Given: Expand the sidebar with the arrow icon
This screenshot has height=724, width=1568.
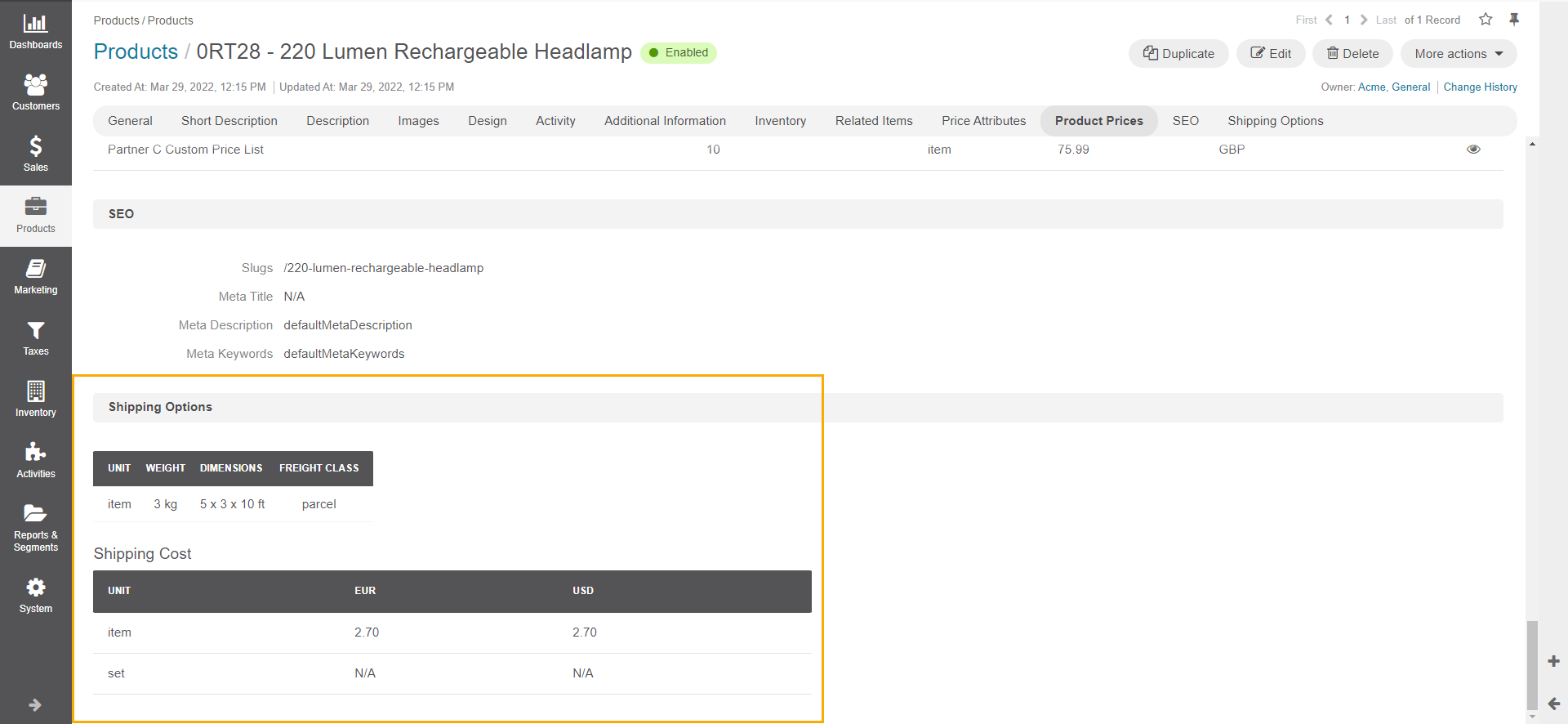Looking at the screenshot, I should coord(35,704).
